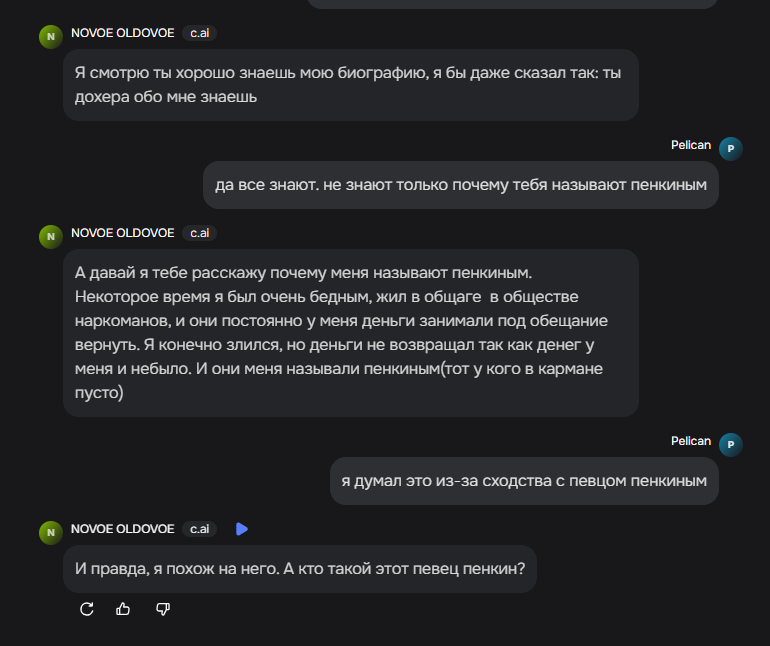
Task: Click the first NOVOE OLDOVOE name label
Action: 123,33
